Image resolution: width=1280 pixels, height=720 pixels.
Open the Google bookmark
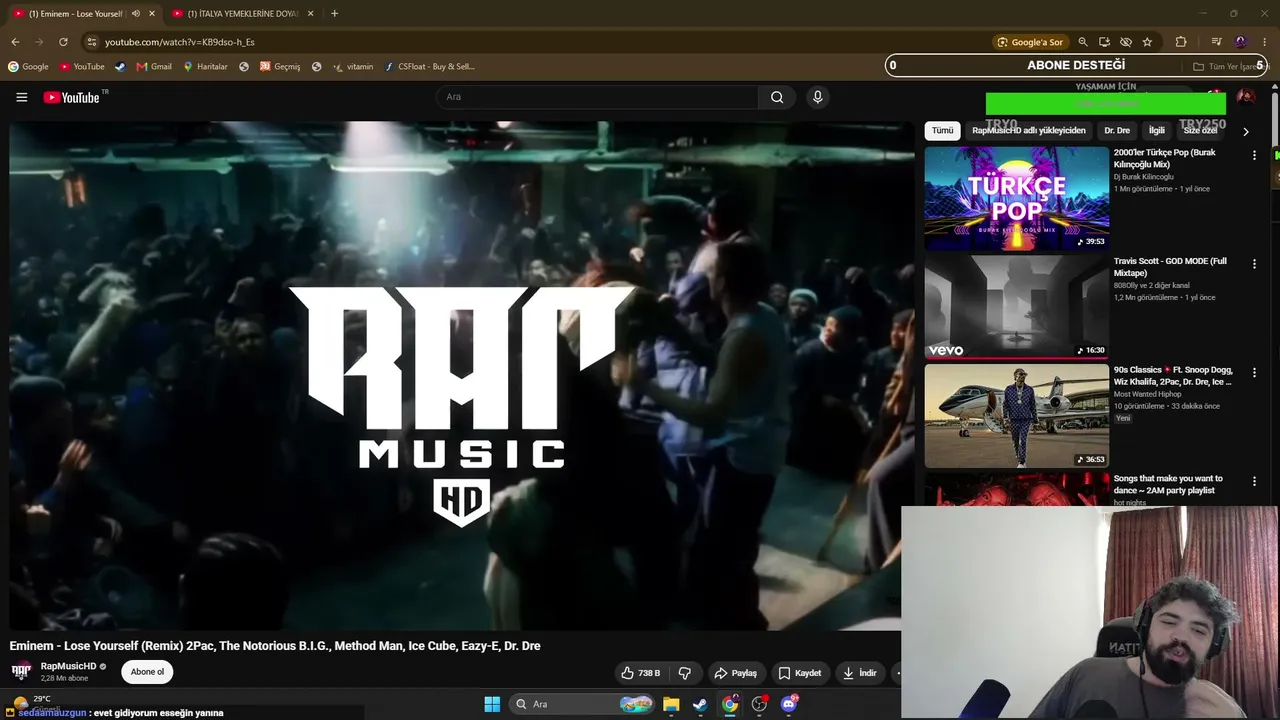click(28, 67)
